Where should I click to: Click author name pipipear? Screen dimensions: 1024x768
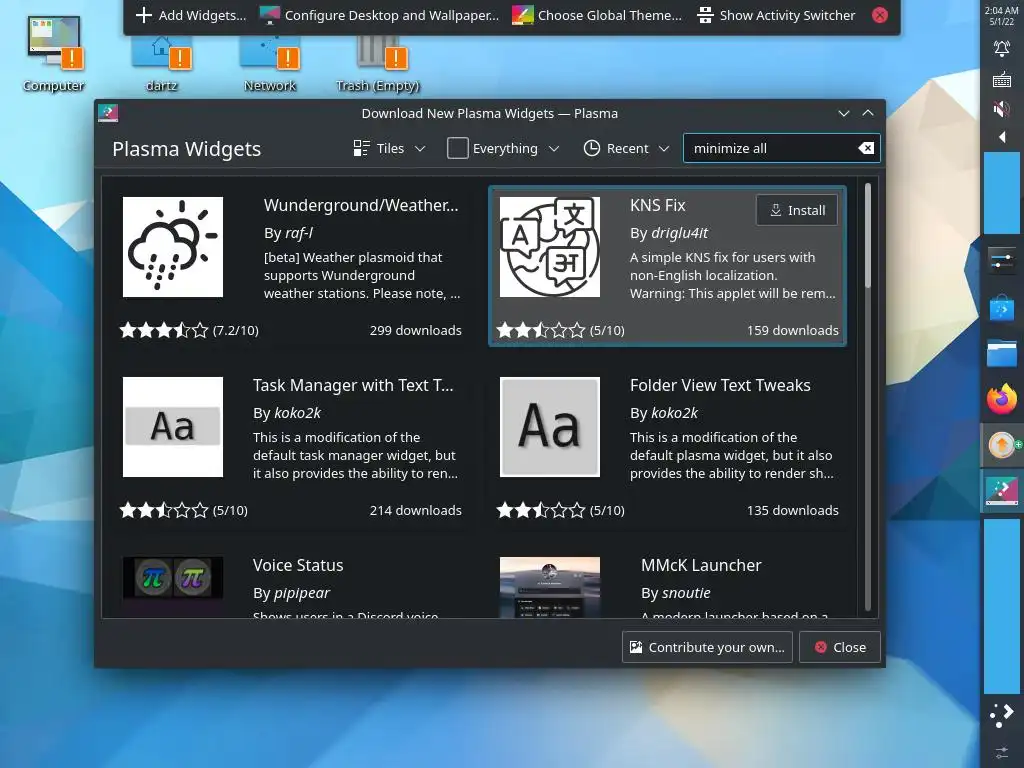tap(302, 593)
